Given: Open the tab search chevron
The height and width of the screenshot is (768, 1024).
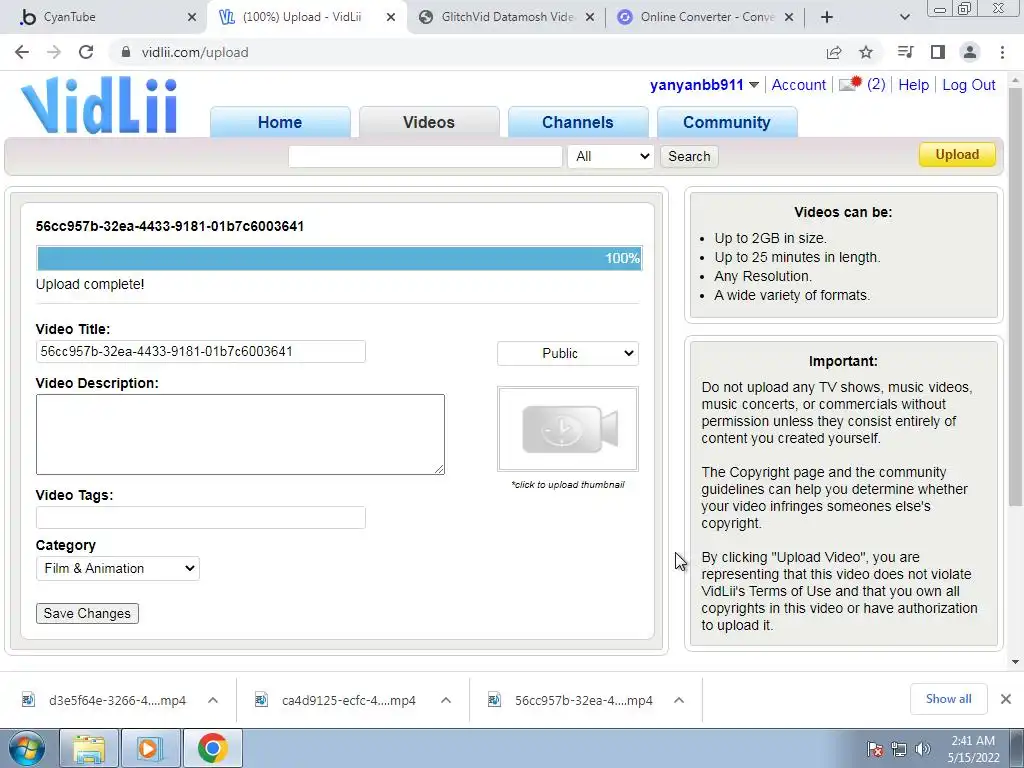Looking at the screenshot, I should pos(904,17).
